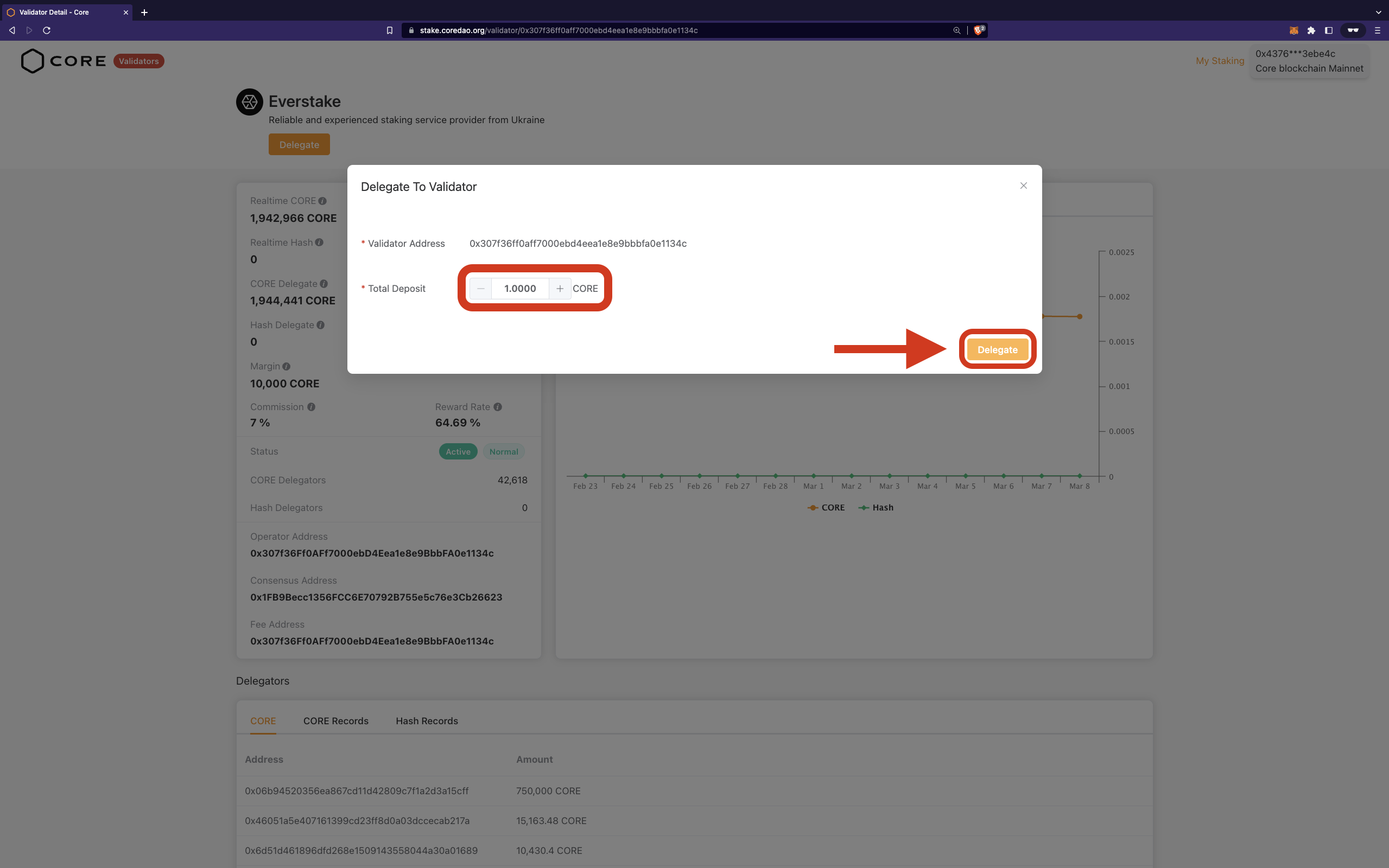Reload the Validator Detail page
The image size is (1389, 868).
click(47, 30)
